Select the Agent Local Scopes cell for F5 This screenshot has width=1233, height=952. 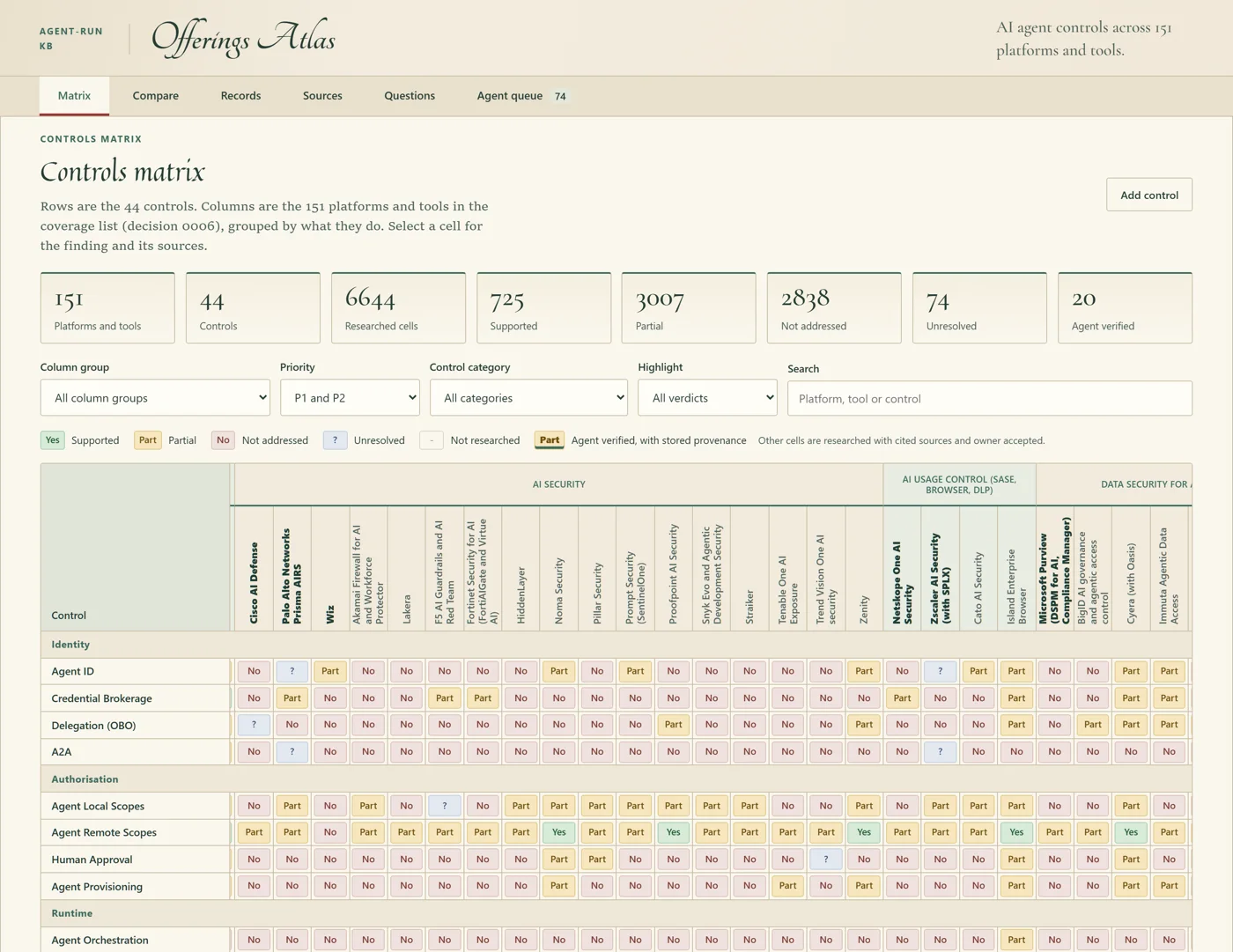pyautogui.click(x=445, y=806)
